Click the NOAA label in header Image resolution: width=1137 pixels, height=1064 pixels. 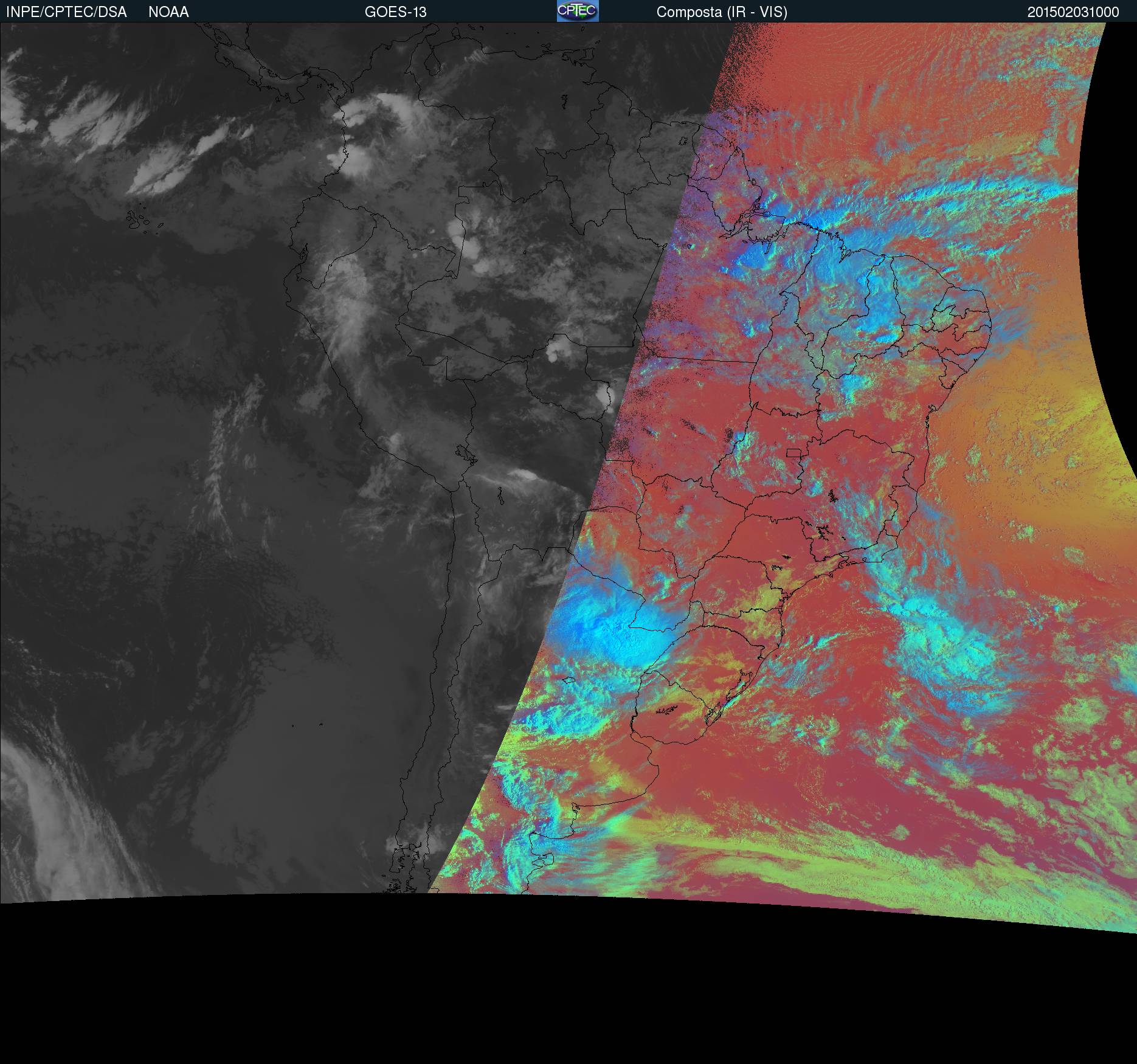[x=168, y=12]
